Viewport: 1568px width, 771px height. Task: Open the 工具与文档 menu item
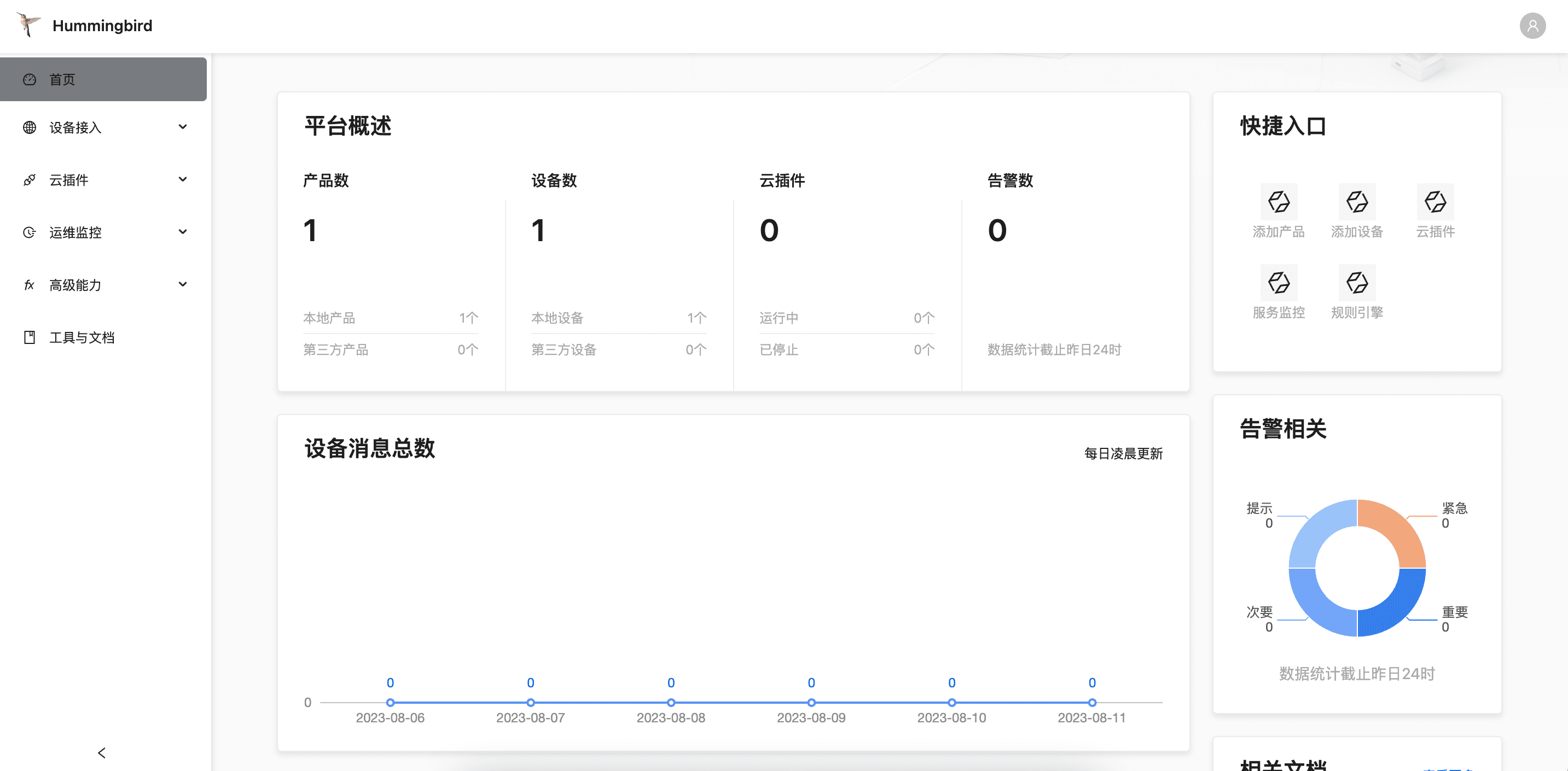[x=82, y=337]
